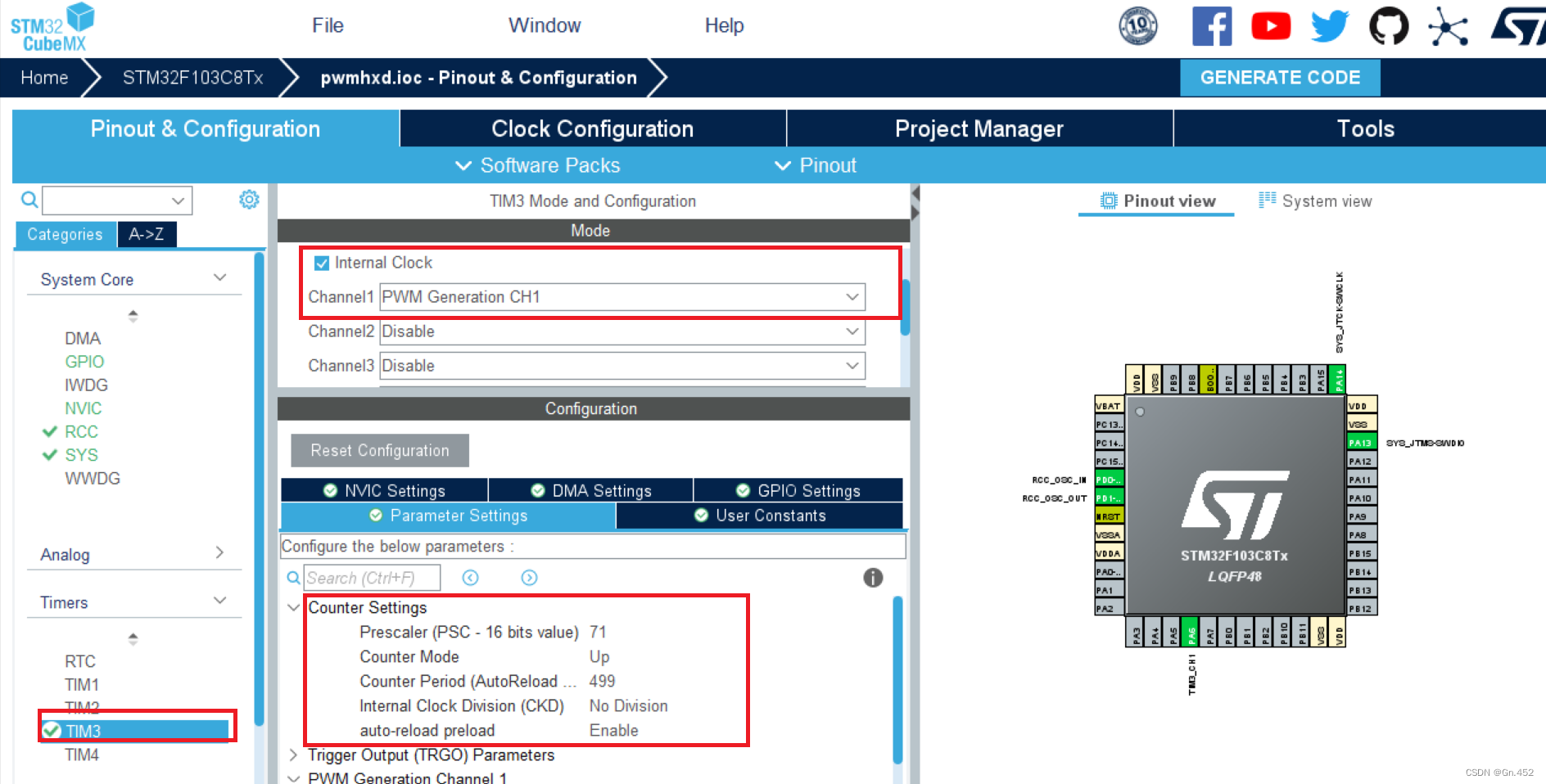Viewport: 1546px width, 784px height.
Task: Click the sort arrow under Timers
Action: (x=133, y=638)
